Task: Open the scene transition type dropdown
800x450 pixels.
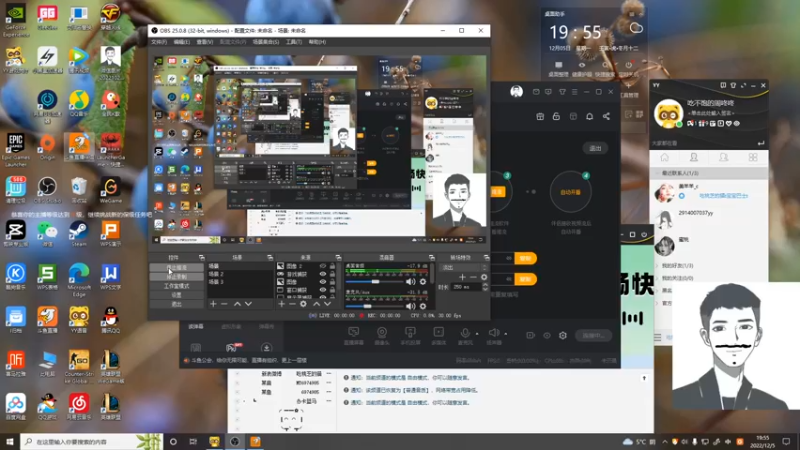Action: pyautogui.click(x=464, y=267)
